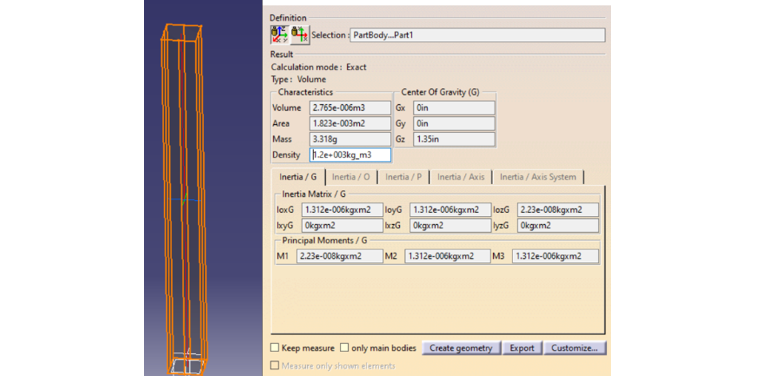Click the IoyG value field
Image resolution: width=776 pixels, height=376 pixels.
point(450,210)
